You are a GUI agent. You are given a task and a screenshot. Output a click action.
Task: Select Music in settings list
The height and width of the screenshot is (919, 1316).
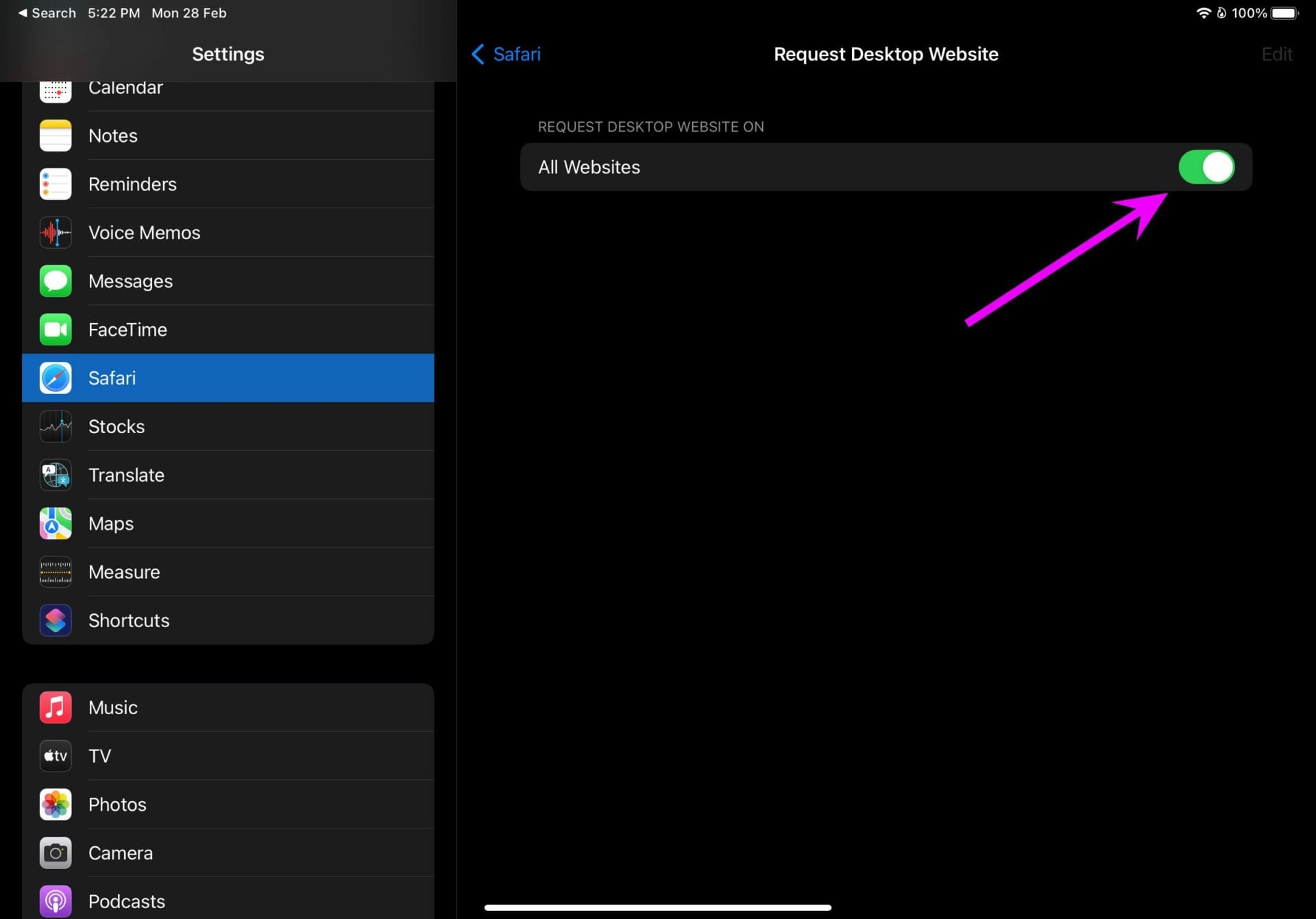(x=228, y=707)
